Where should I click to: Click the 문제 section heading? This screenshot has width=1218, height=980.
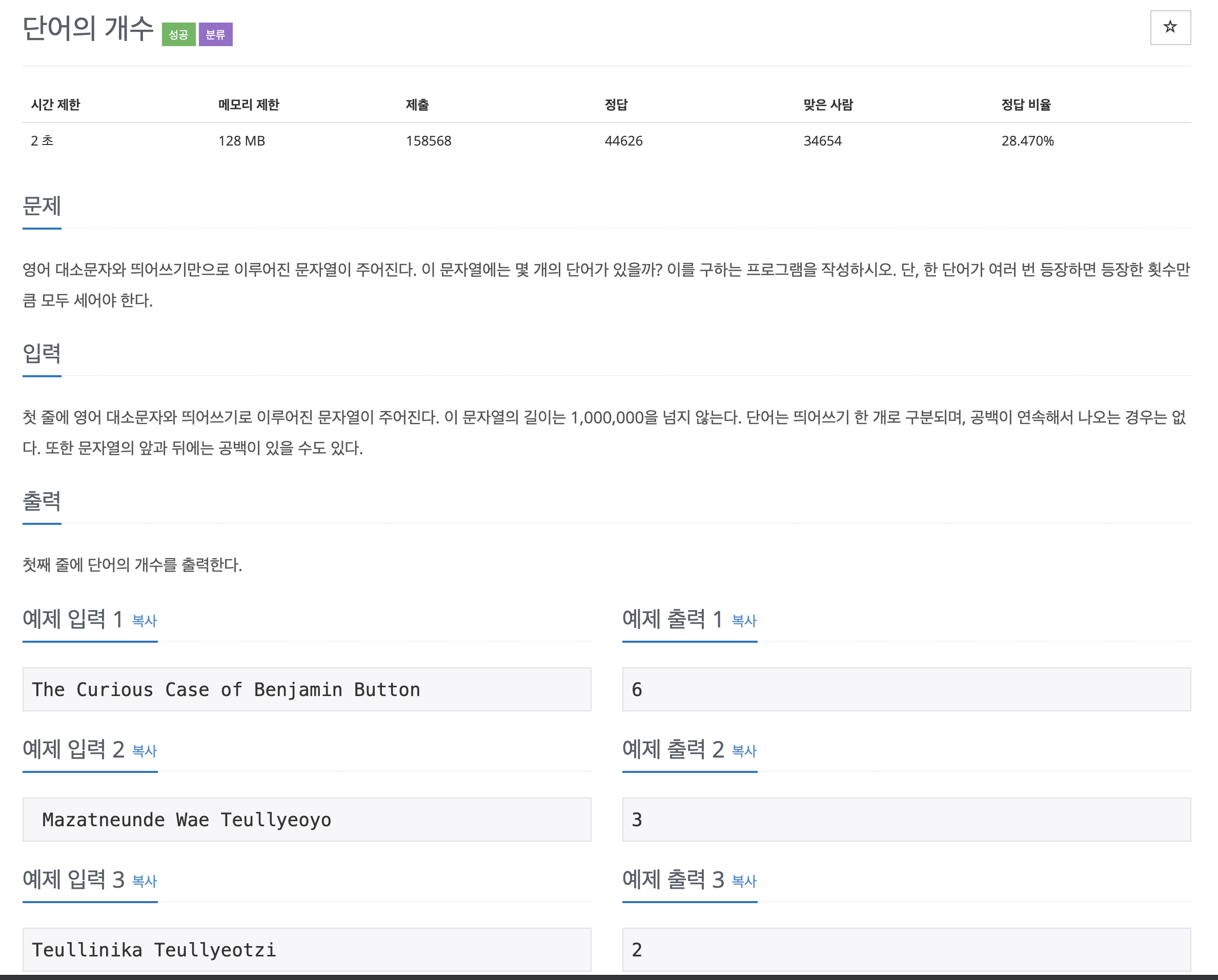tap(42, 206)
